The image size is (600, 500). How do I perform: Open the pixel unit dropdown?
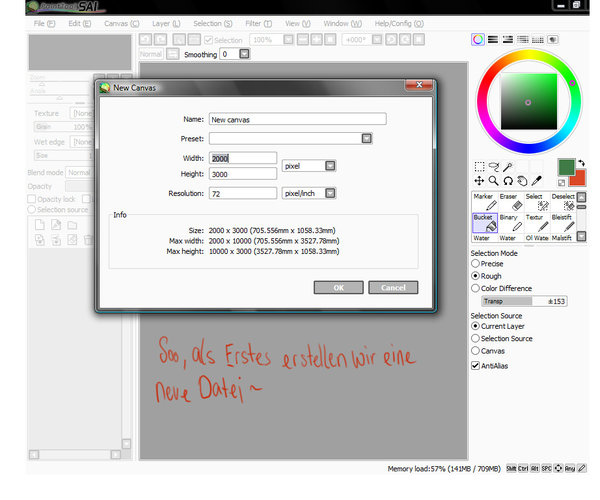330,166
